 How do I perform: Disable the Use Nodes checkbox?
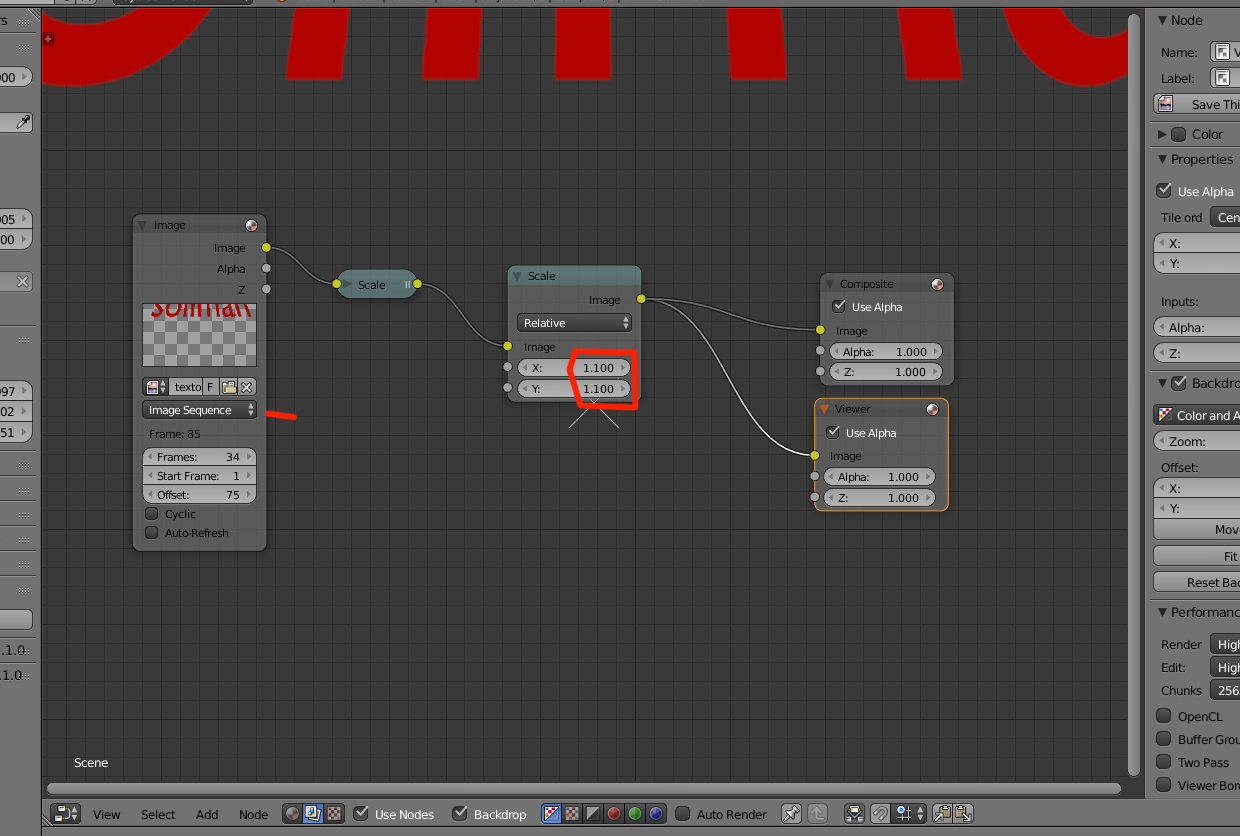click(362, 814)
